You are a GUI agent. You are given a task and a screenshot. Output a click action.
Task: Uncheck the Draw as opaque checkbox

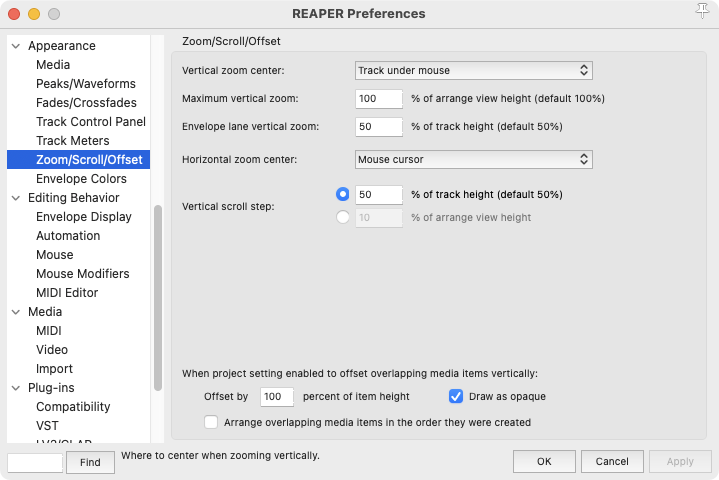[x=456, y=396]
